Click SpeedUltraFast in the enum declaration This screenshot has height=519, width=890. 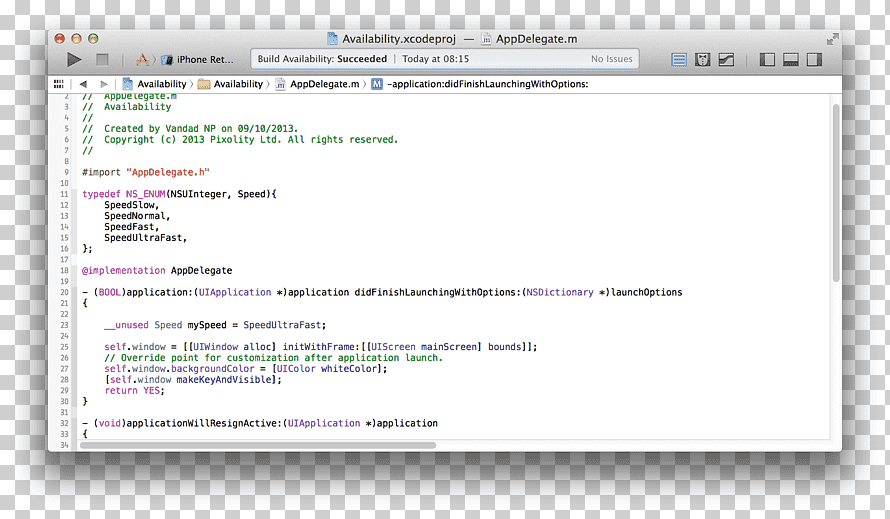pyautogui.click(x=142, y=238)
